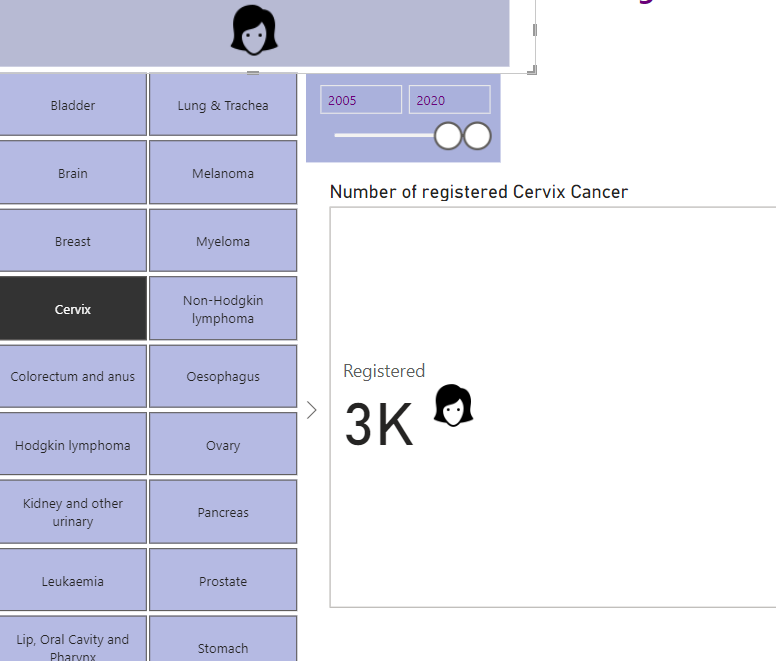776x661 pixels.
Task: Choose Non-Hodgkin lymphoma button
Action: tap(223, 309)
